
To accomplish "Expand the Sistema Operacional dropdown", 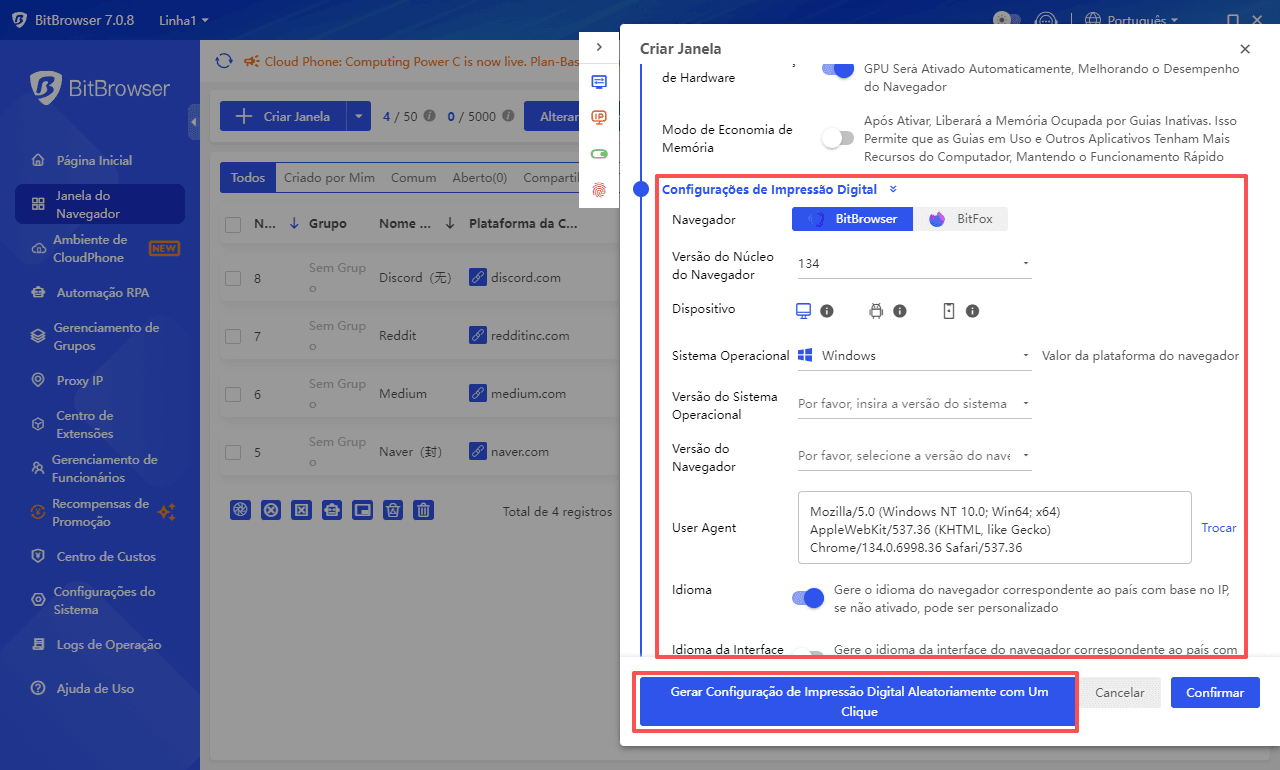I will point(1026,353).
